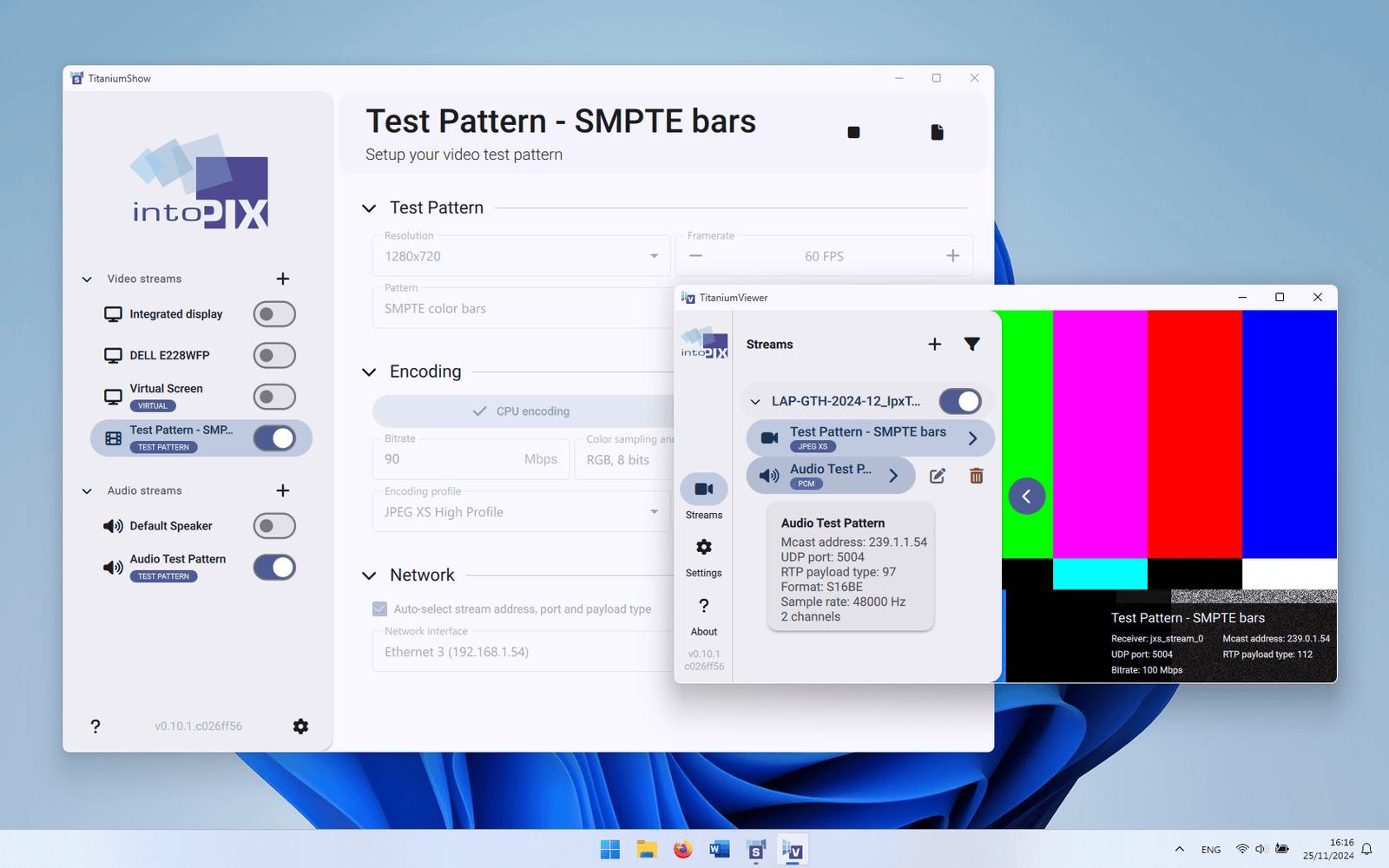Collapse Video streams list
This screenshot has width=1389, height=868.
87,279
